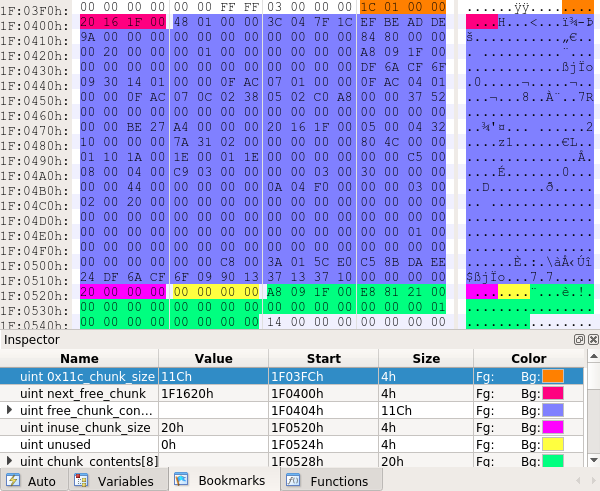Click start address 1F0520h cell
The image size is (600, 491).
pyautogui.click(x=297, y=427)
